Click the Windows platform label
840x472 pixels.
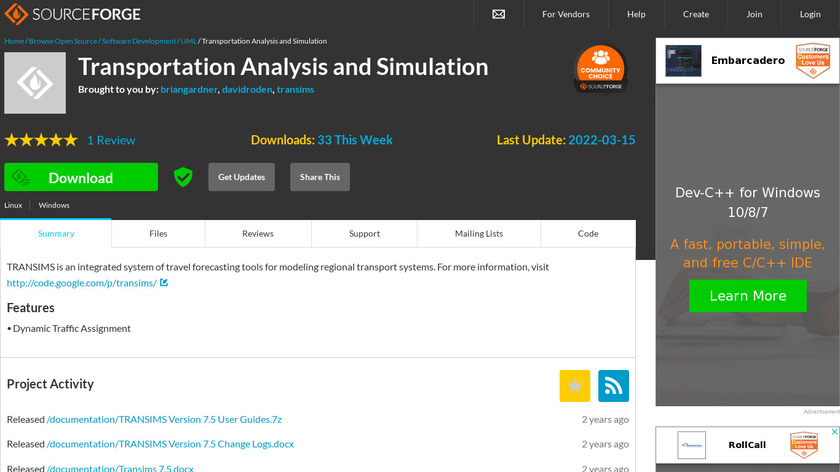54,205
